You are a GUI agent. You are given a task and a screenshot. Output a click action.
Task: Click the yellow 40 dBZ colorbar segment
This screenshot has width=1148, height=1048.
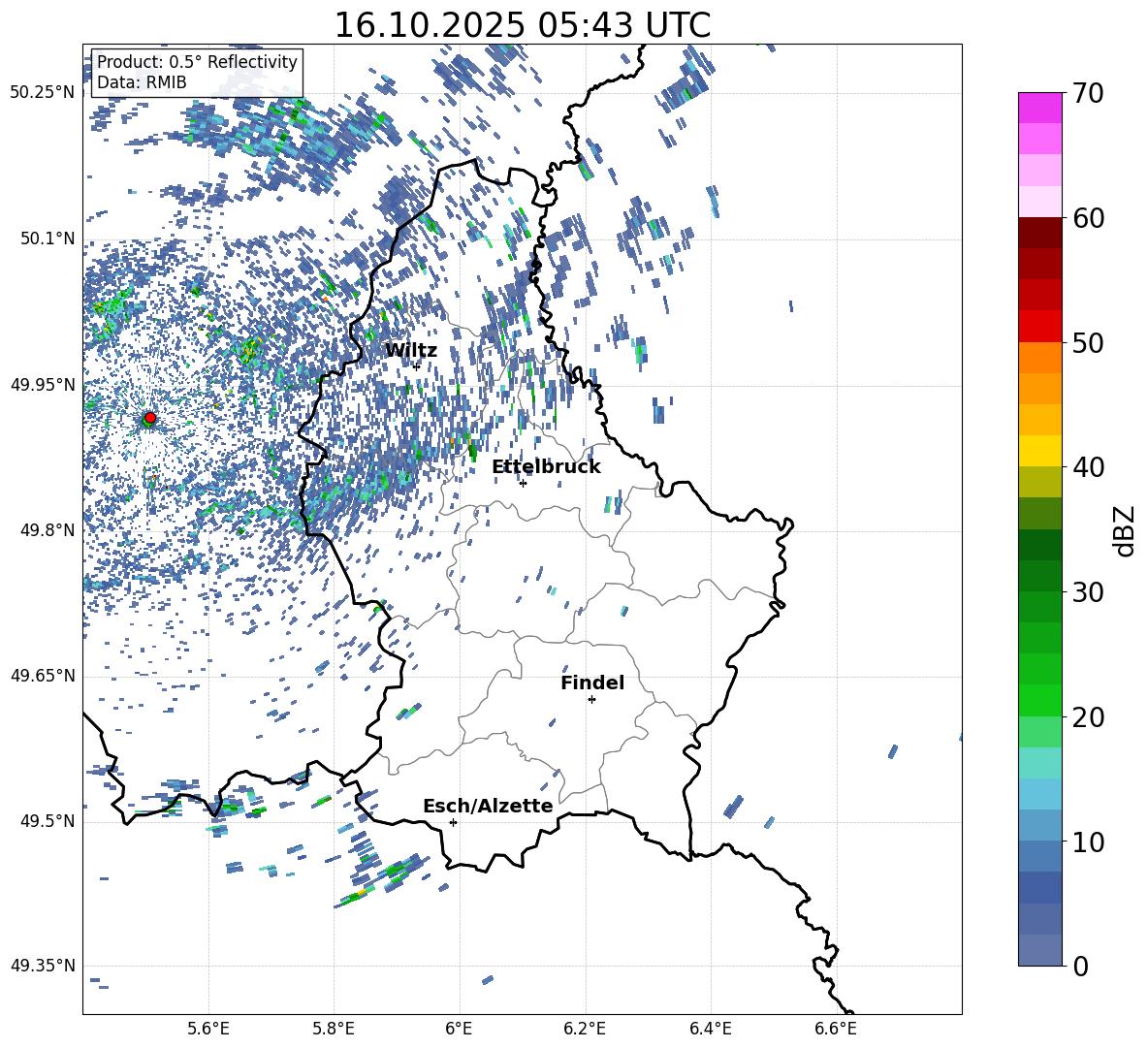[x=1039, y=451]
